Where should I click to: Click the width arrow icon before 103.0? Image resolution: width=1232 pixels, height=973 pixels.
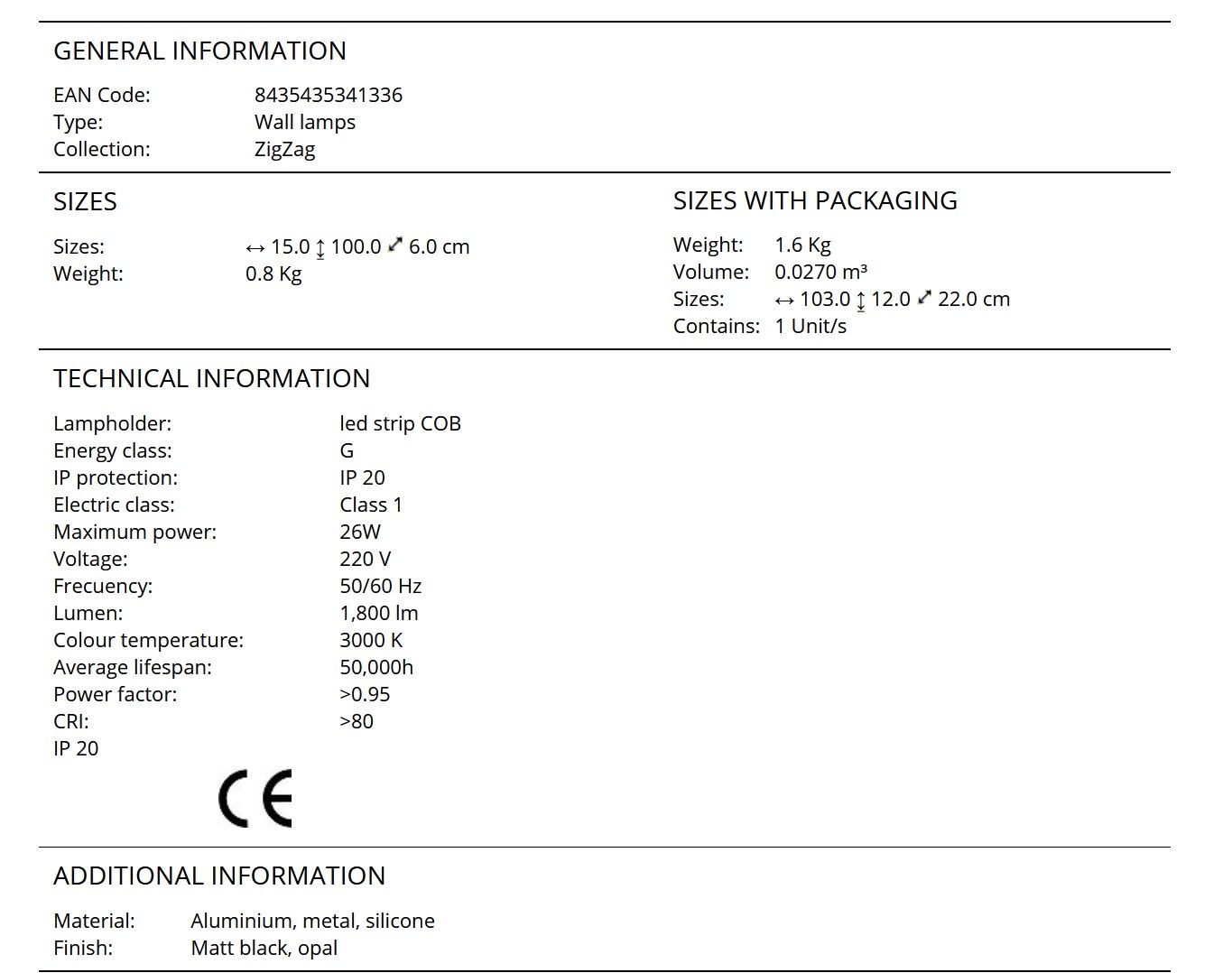click(x=784, y=301)
